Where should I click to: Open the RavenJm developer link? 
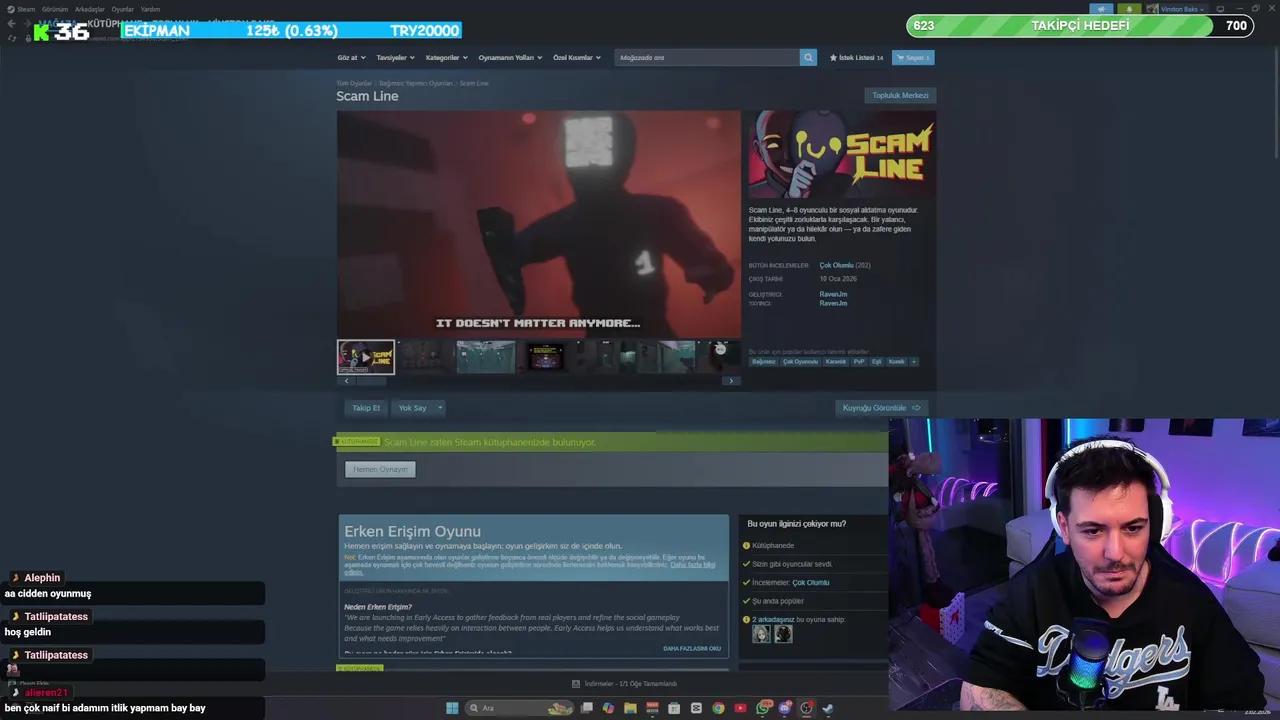[x=833, y=294]
